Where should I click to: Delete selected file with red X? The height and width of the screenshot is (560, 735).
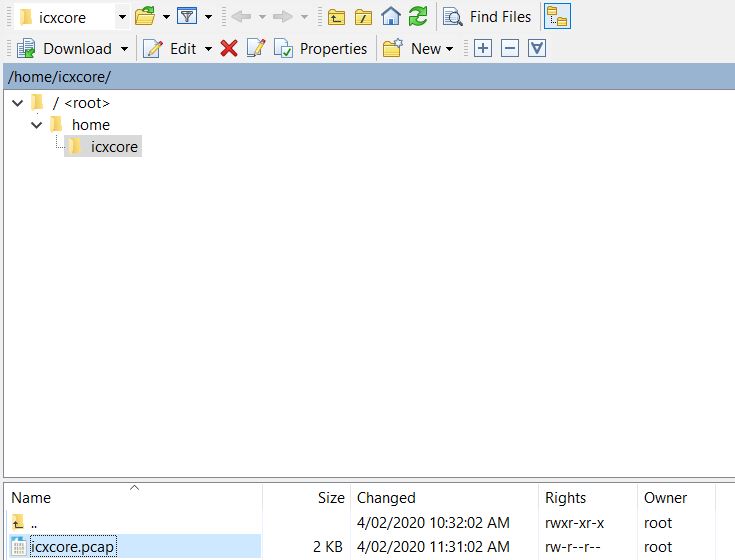[229, 48]
